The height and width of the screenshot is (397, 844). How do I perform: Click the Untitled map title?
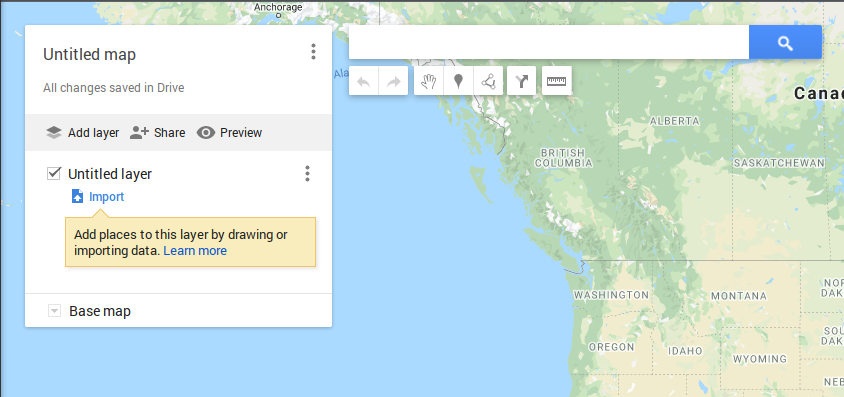click(x=89, y=54)
